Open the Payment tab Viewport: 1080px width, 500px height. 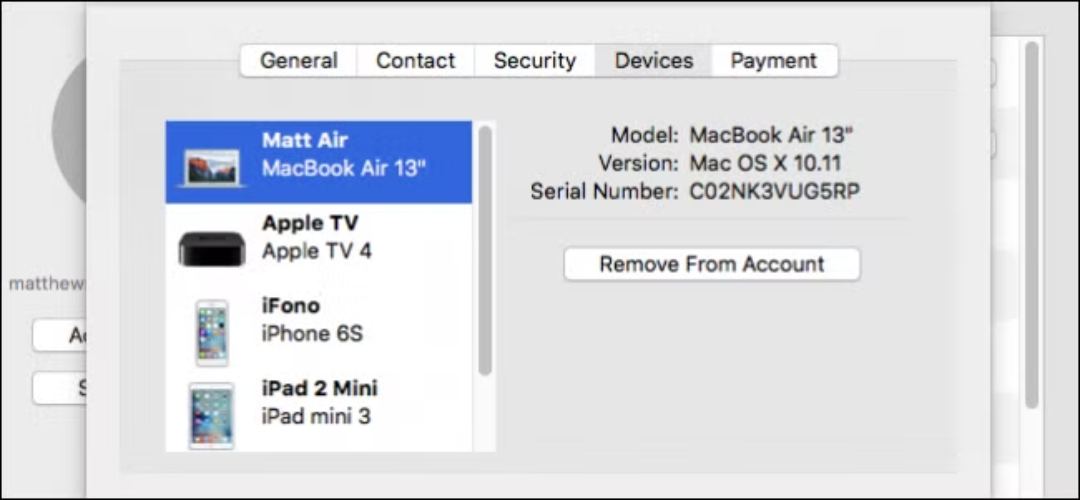(x=774, y=61)
